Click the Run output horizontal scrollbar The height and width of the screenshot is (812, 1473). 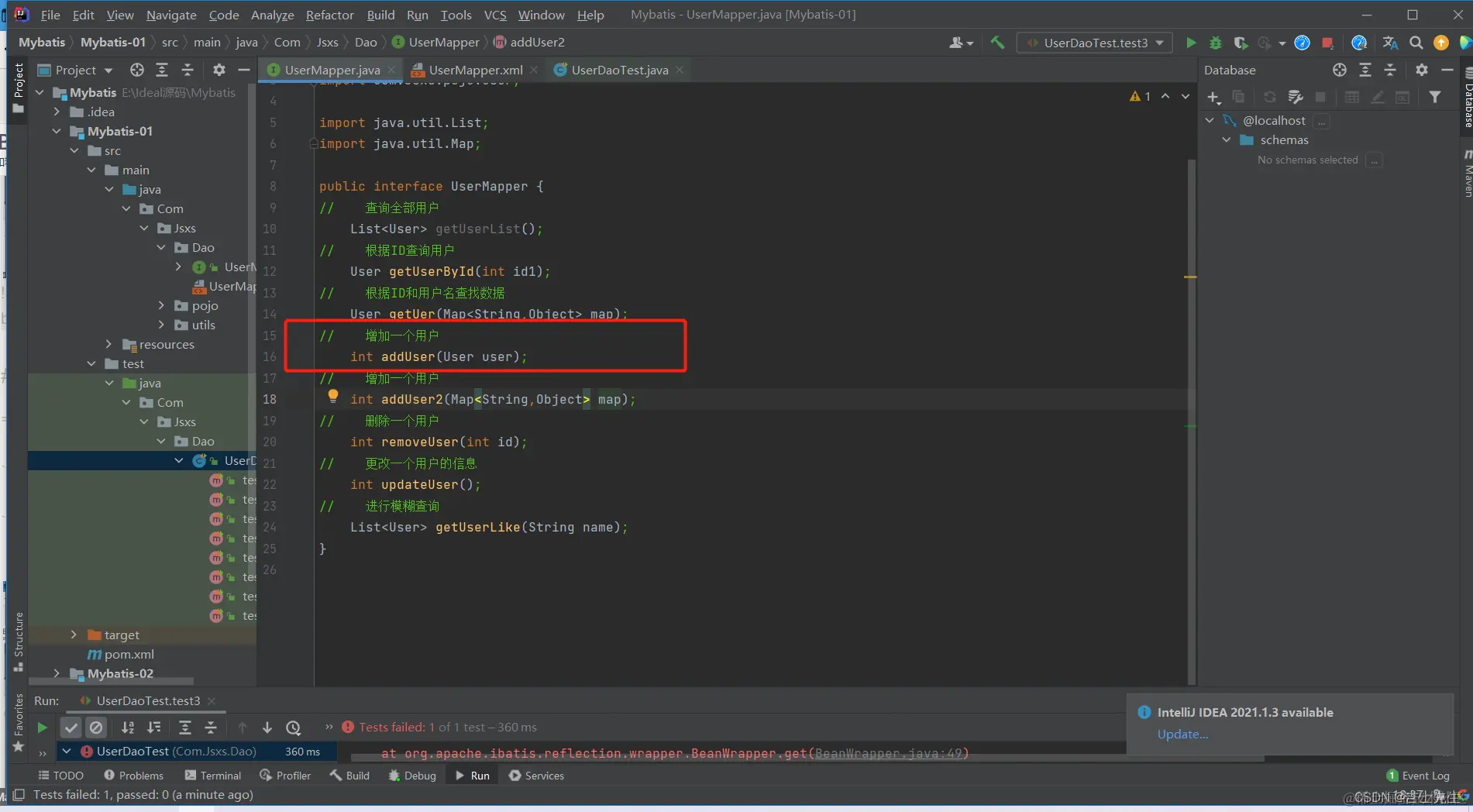807,759
